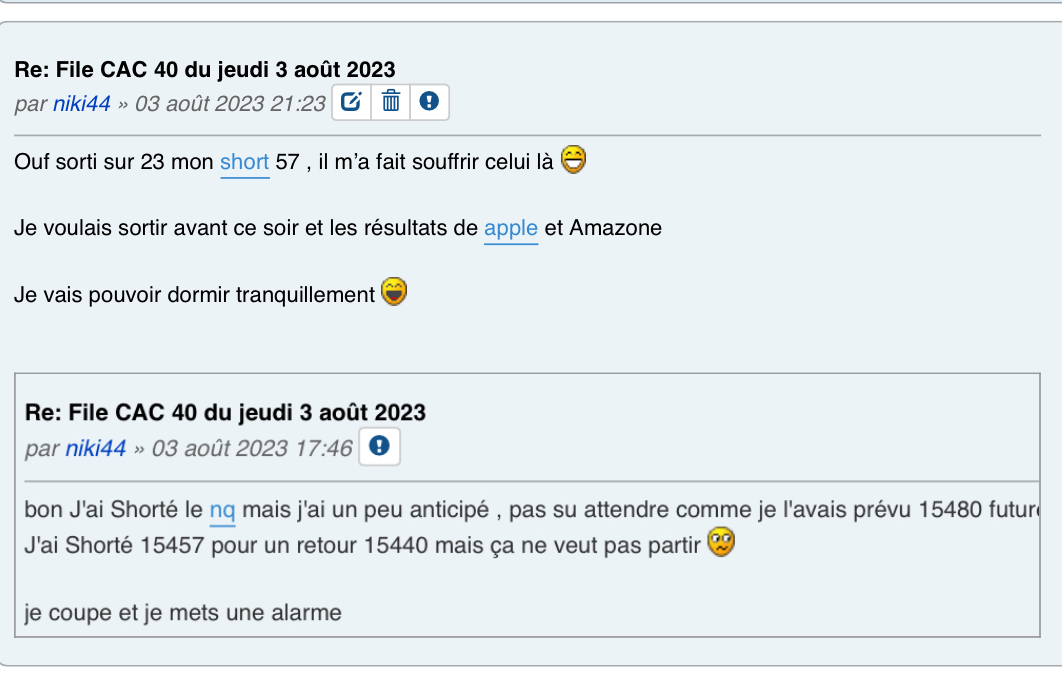The image size is (1062, 676).
Task: Open the "apple" link
Action: [511, 228]
